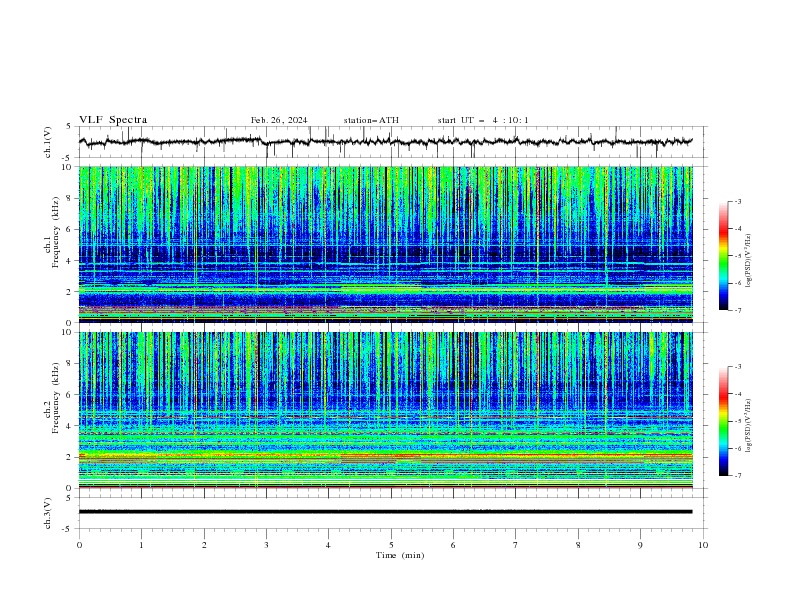Click the "-3" tick on ch.1 colorbar
The height and width of the screenshot is (612, 792).
click(738, 201)
